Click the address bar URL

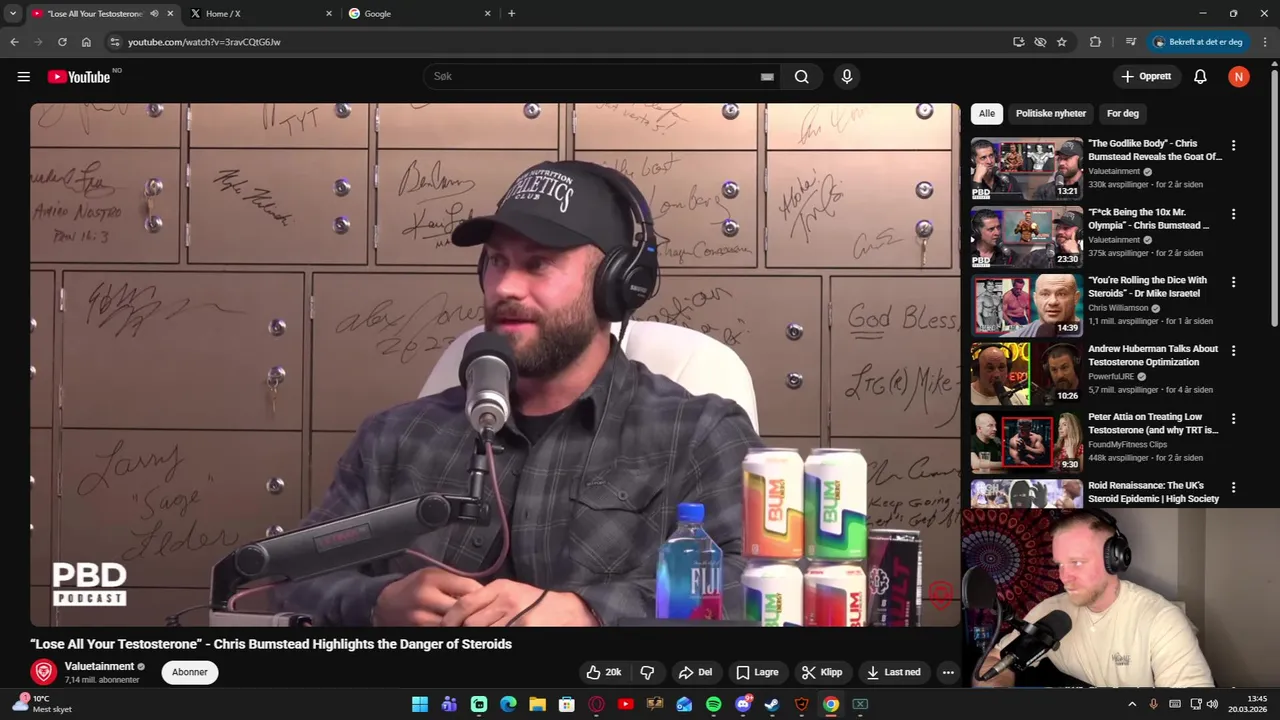coord(204,42)
